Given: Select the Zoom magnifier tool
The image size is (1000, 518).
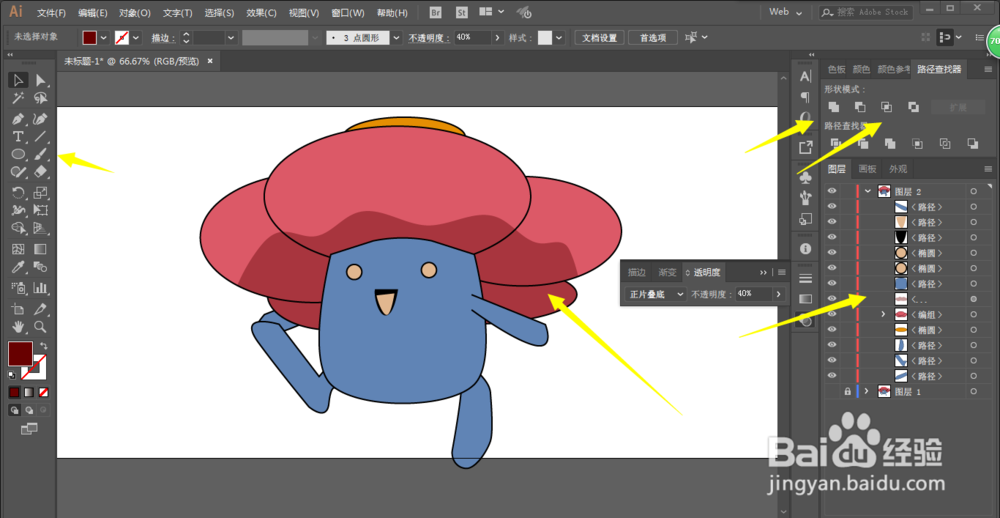Looking at the screenshot, I should point(41,327).
